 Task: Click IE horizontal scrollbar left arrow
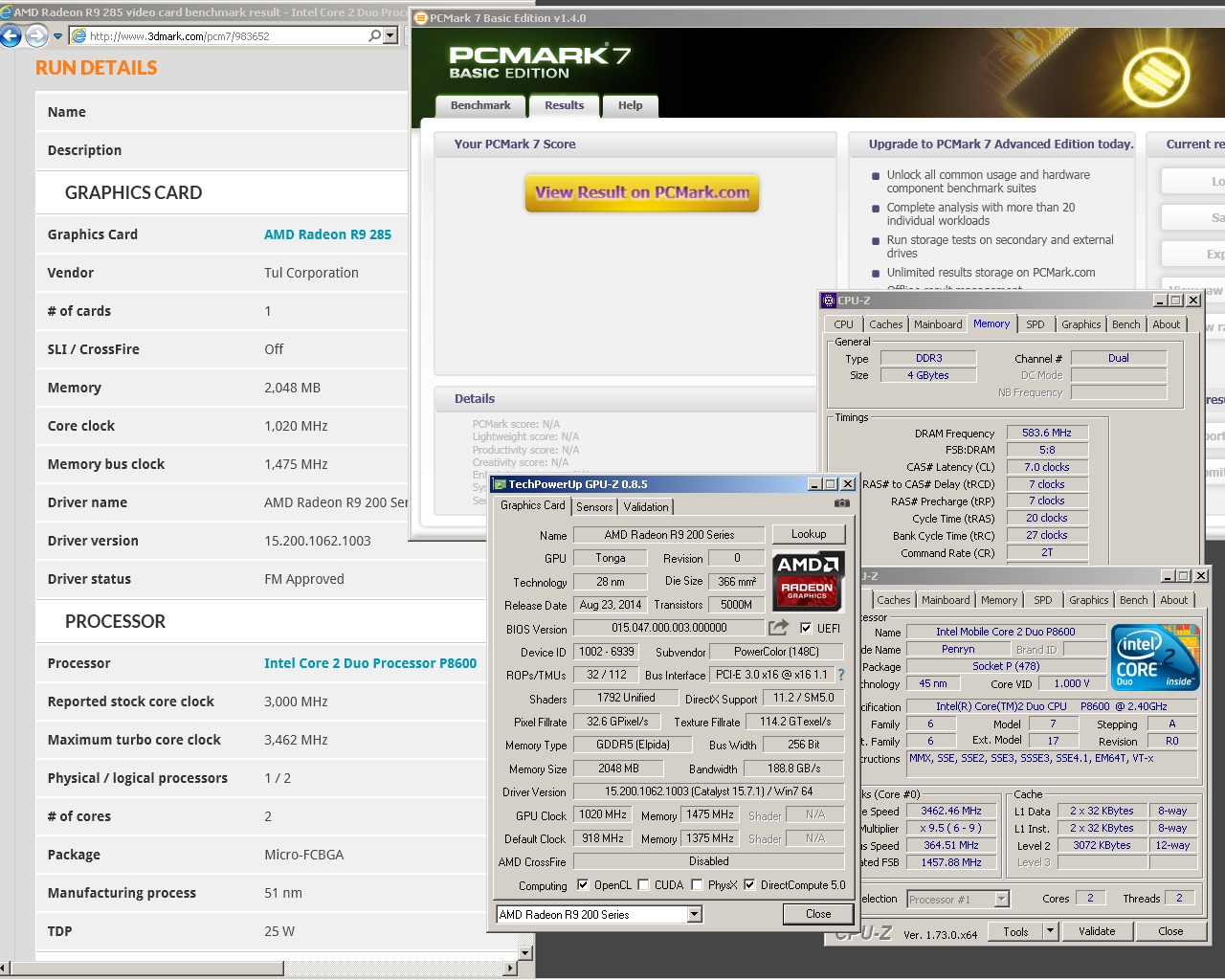pyautogui.click(x=6, y=968)
